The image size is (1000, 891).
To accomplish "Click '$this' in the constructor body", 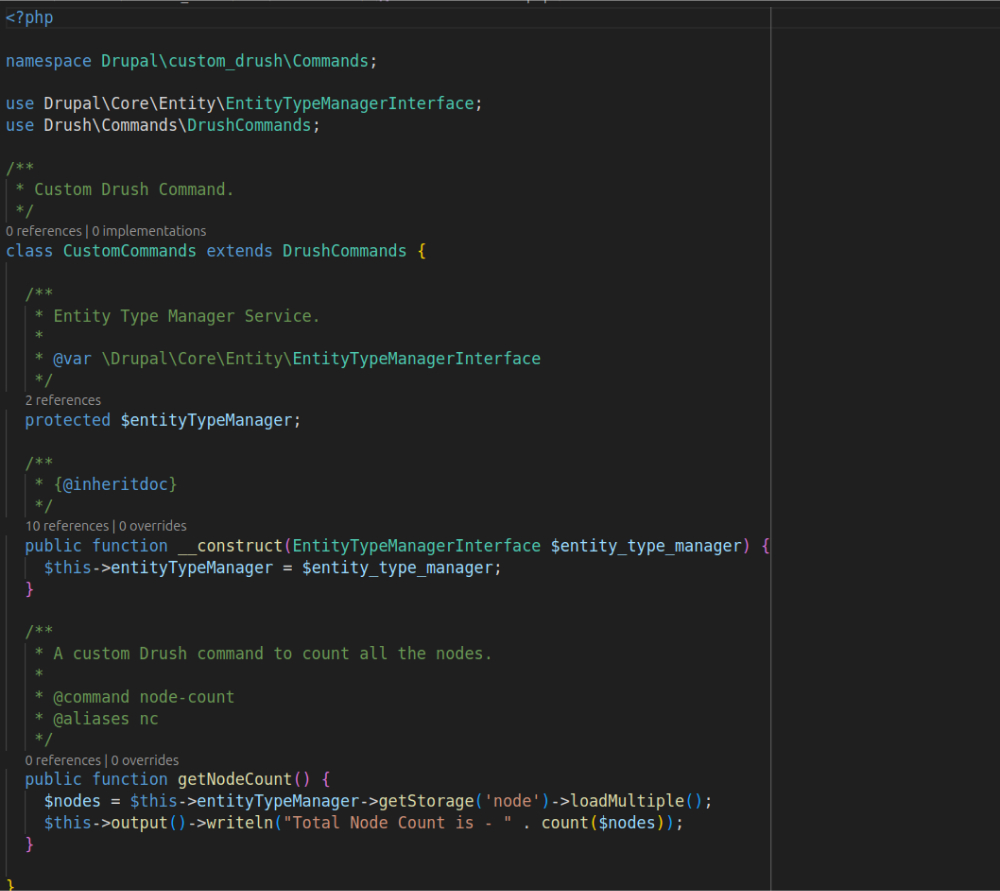I will tap(68, 568).
